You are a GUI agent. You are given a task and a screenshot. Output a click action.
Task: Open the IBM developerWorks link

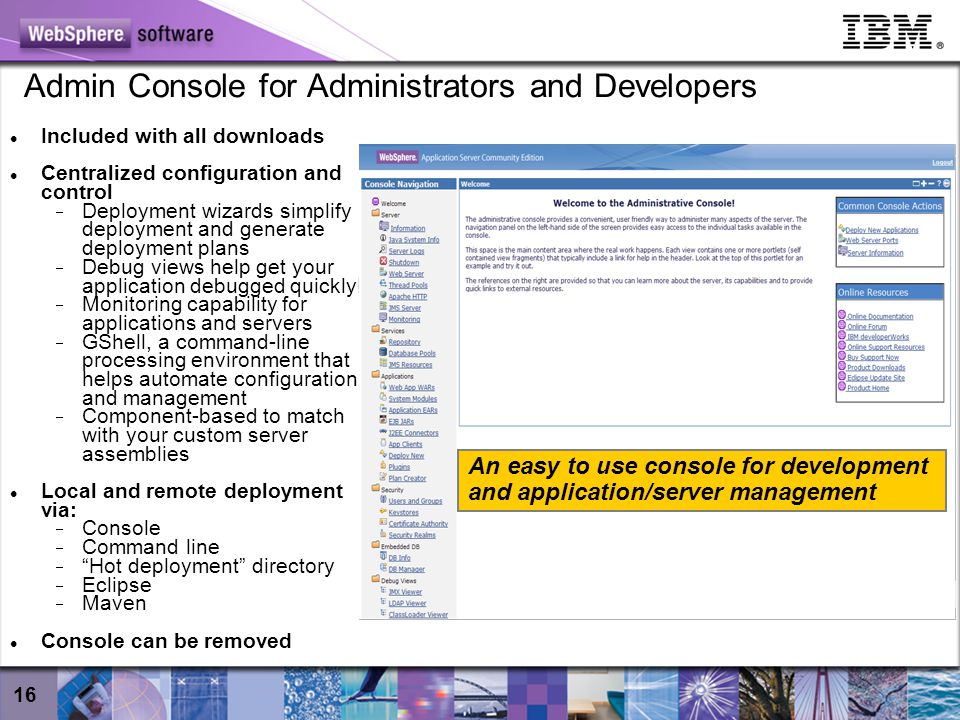coord(878,337)
